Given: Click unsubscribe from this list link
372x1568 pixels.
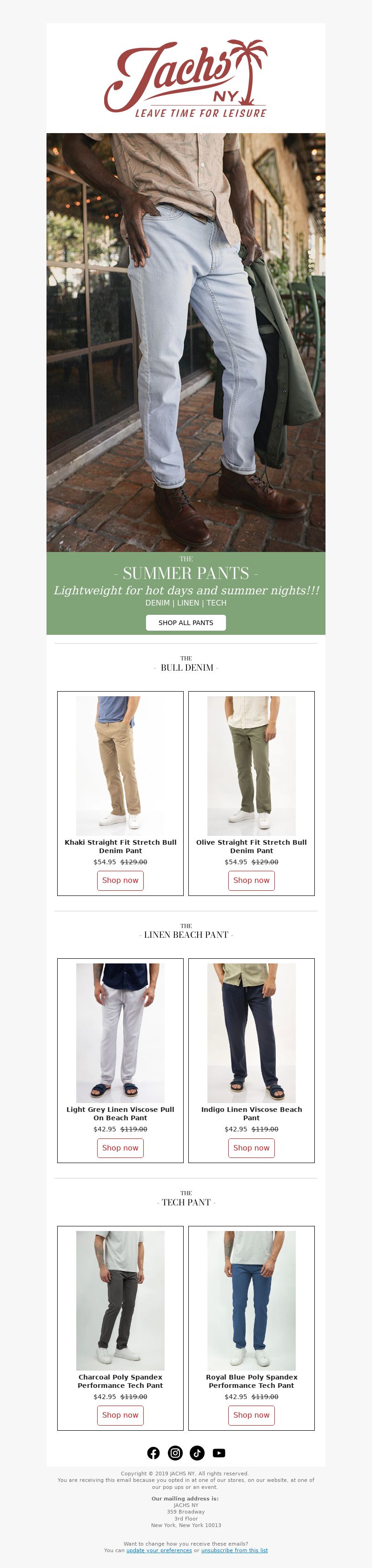Looking at the screenshot, I should click(235, 1550).
